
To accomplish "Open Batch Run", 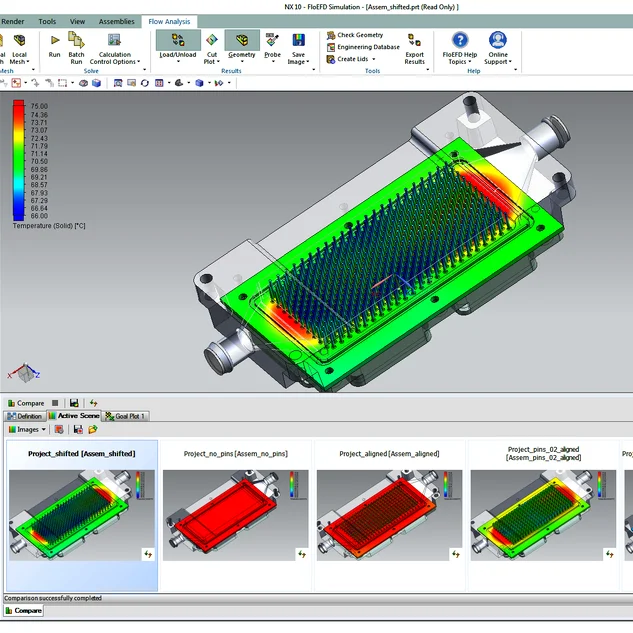I will click(76, 48).
